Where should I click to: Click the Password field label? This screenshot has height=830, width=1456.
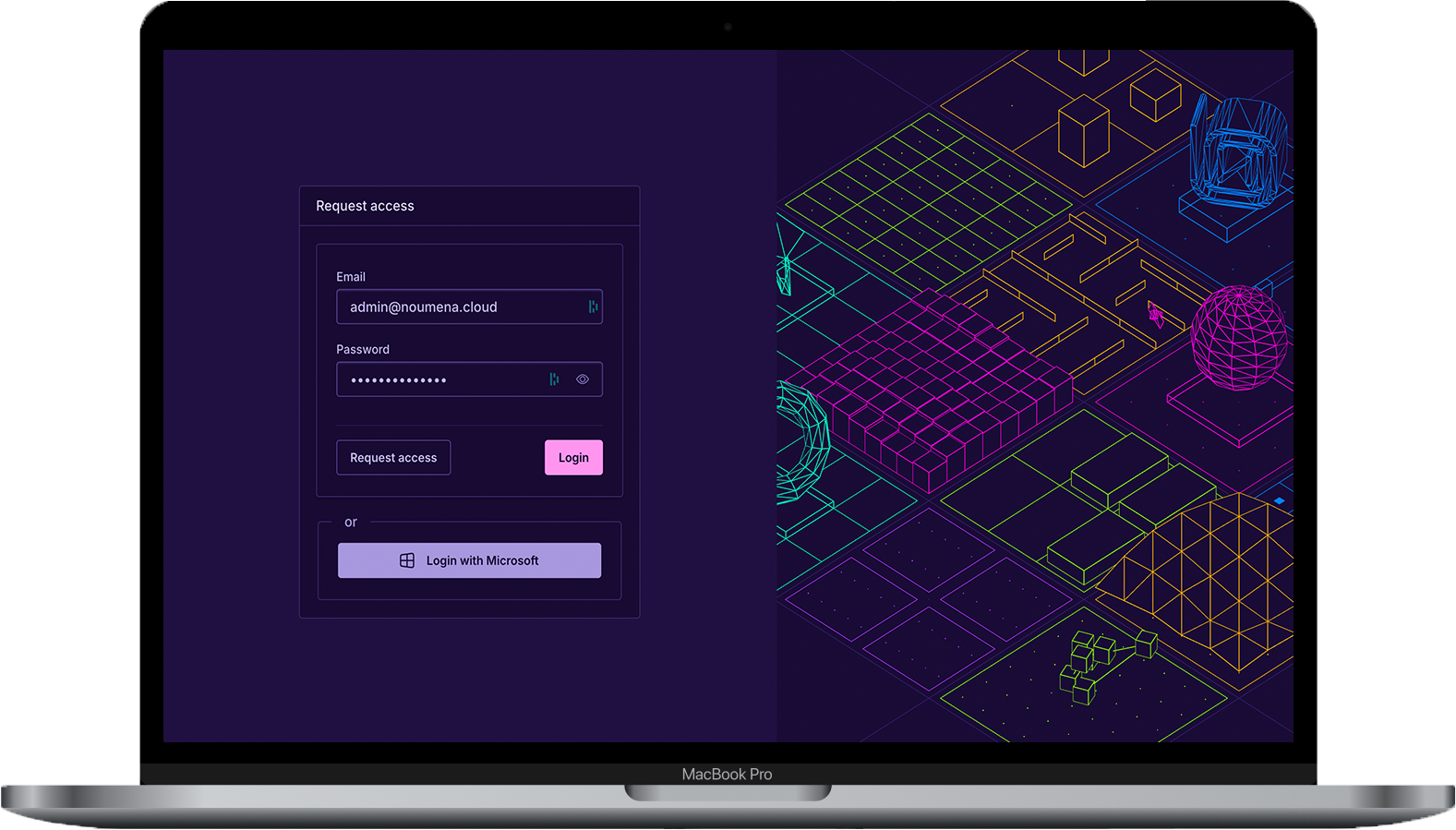point(363,350)
